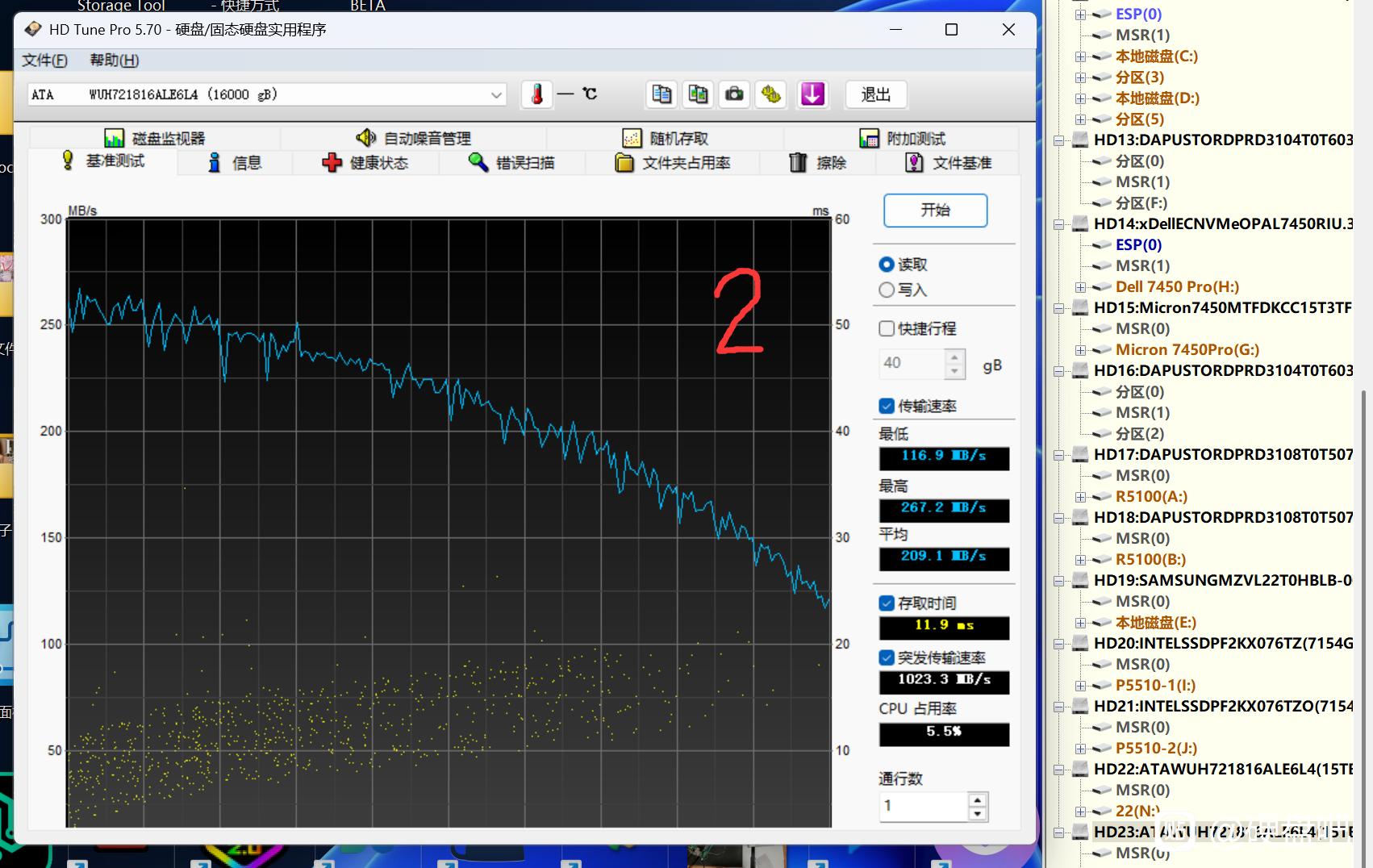Click the pink download arrow icon

812,94
